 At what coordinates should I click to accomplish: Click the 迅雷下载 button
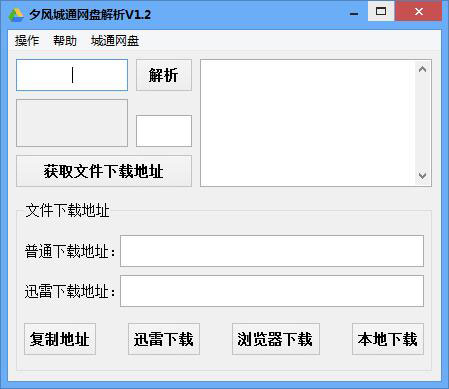pyautogui.click(x=164, y=339)
